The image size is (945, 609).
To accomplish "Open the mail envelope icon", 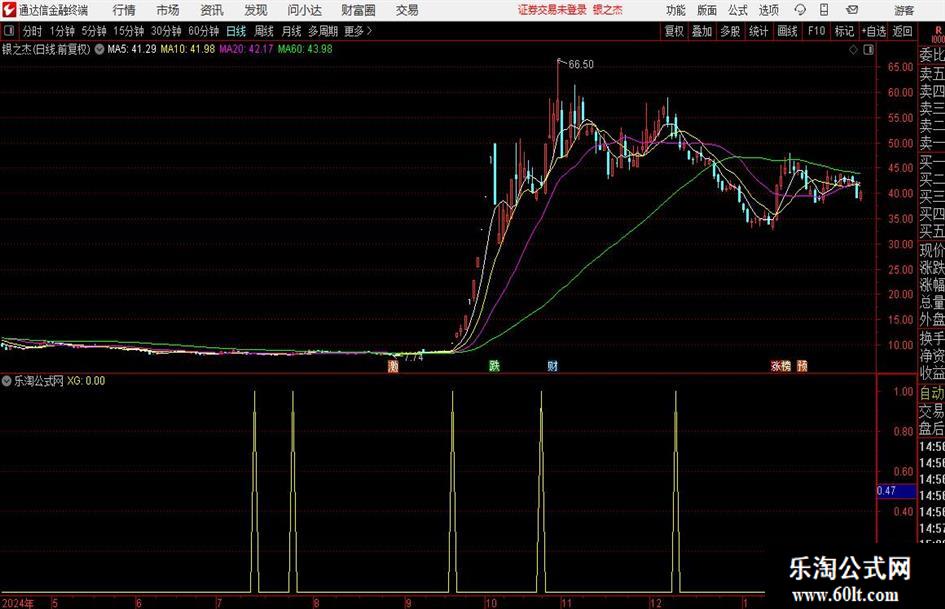I will pyautogui.click(x=852, y=10).
